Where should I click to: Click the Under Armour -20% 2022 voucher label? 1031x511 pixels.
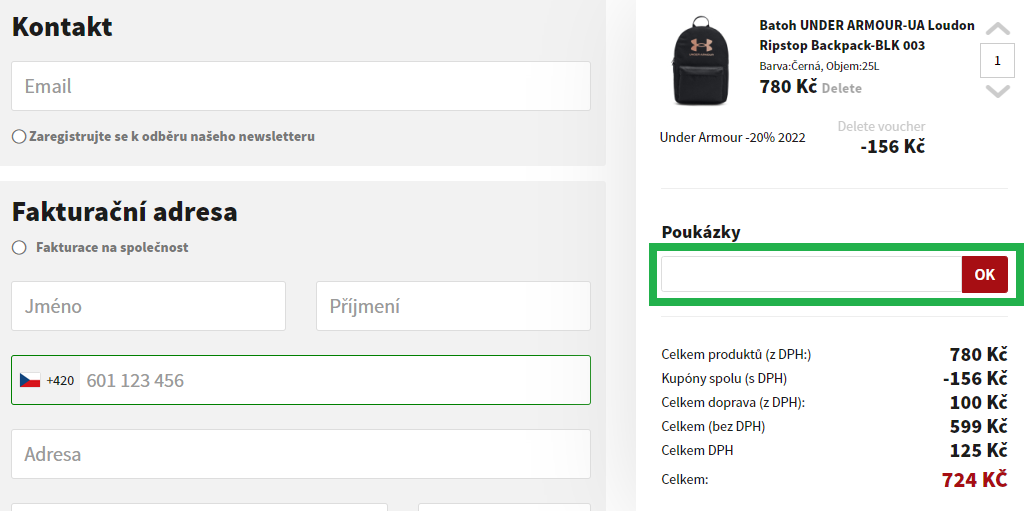[732, 137]
